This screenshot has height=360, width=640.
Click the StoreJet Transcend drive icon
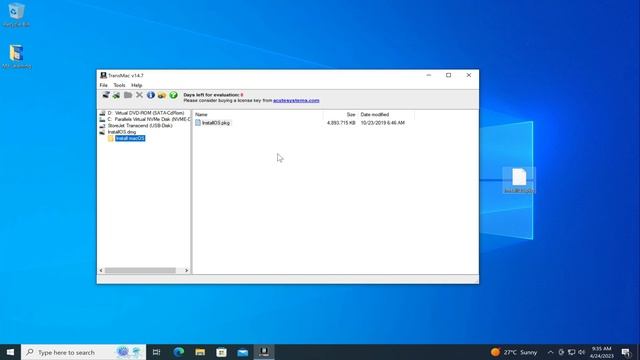click(102, 126)
